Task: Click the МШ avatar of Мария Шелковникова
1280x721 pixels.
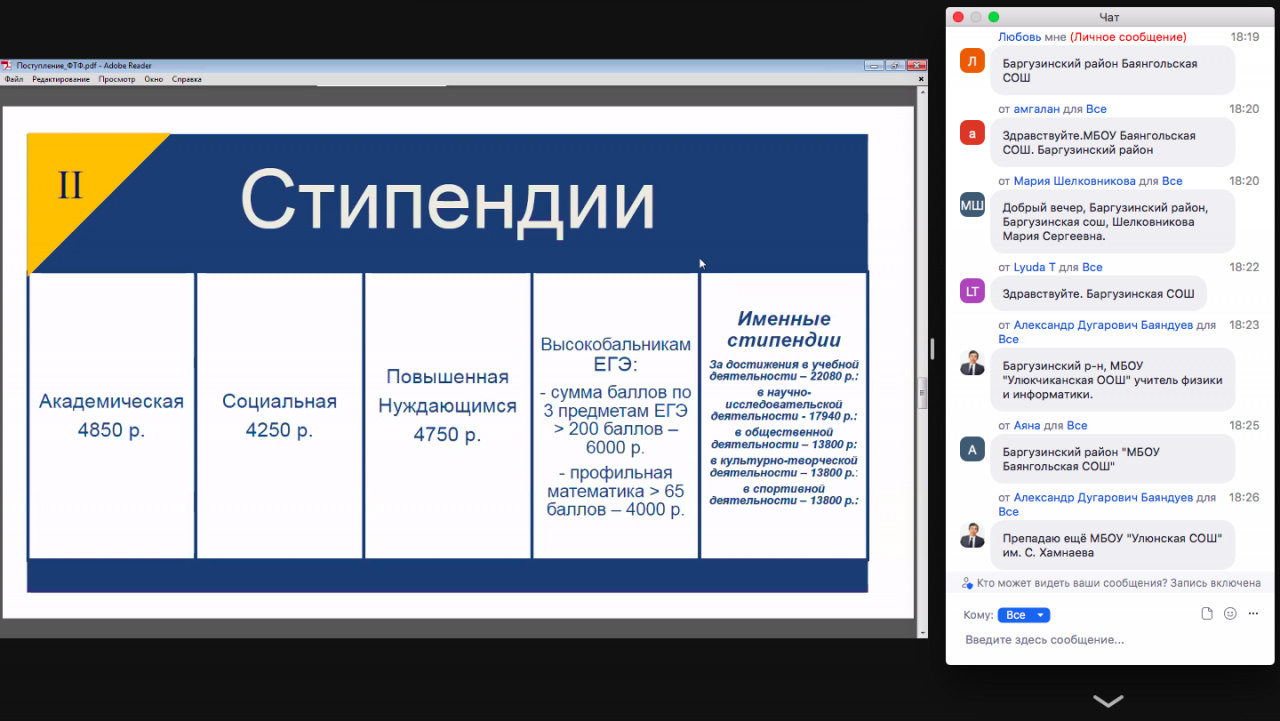Action: click(972, 205)
